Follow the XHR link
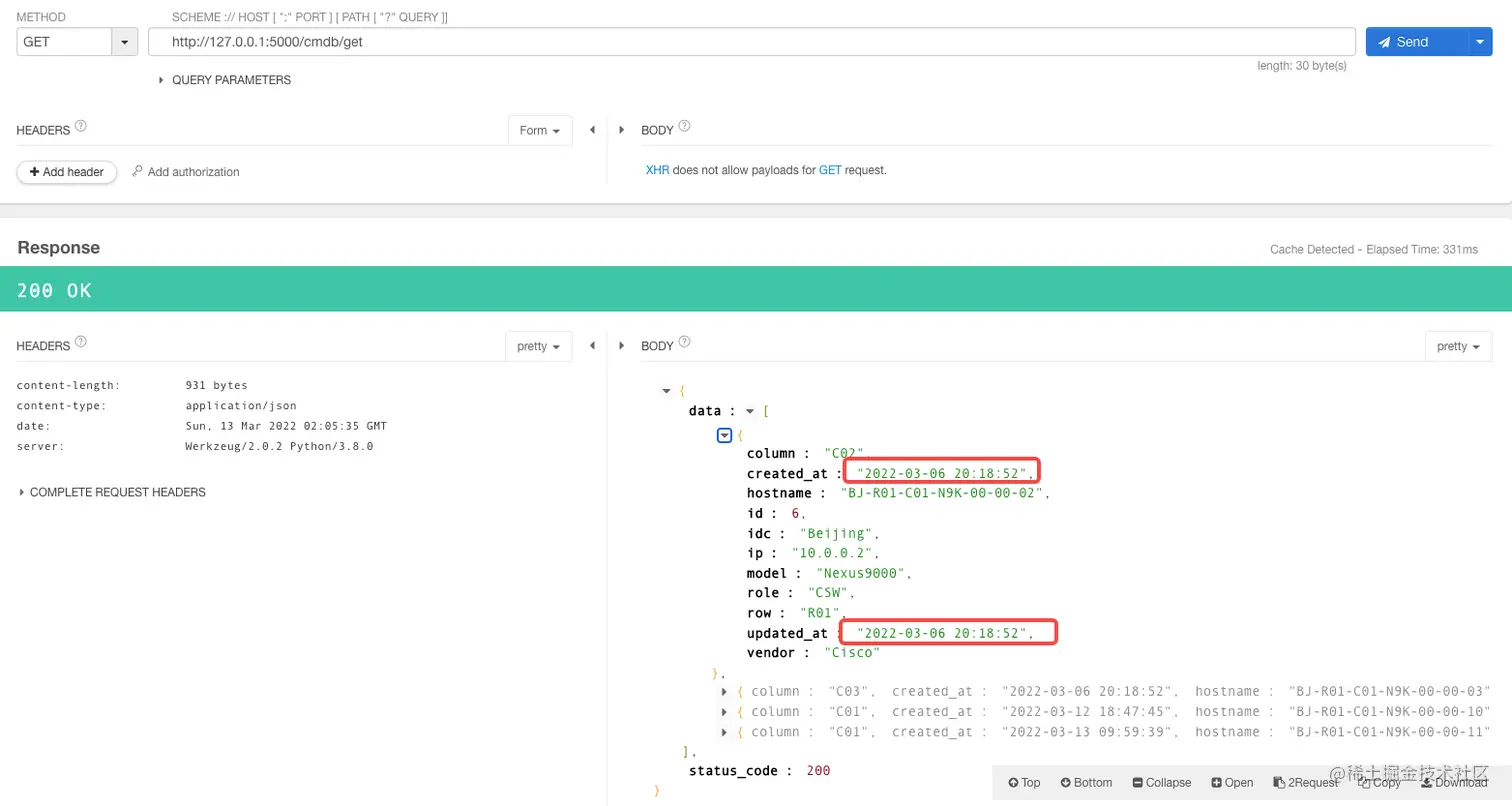 658,170
